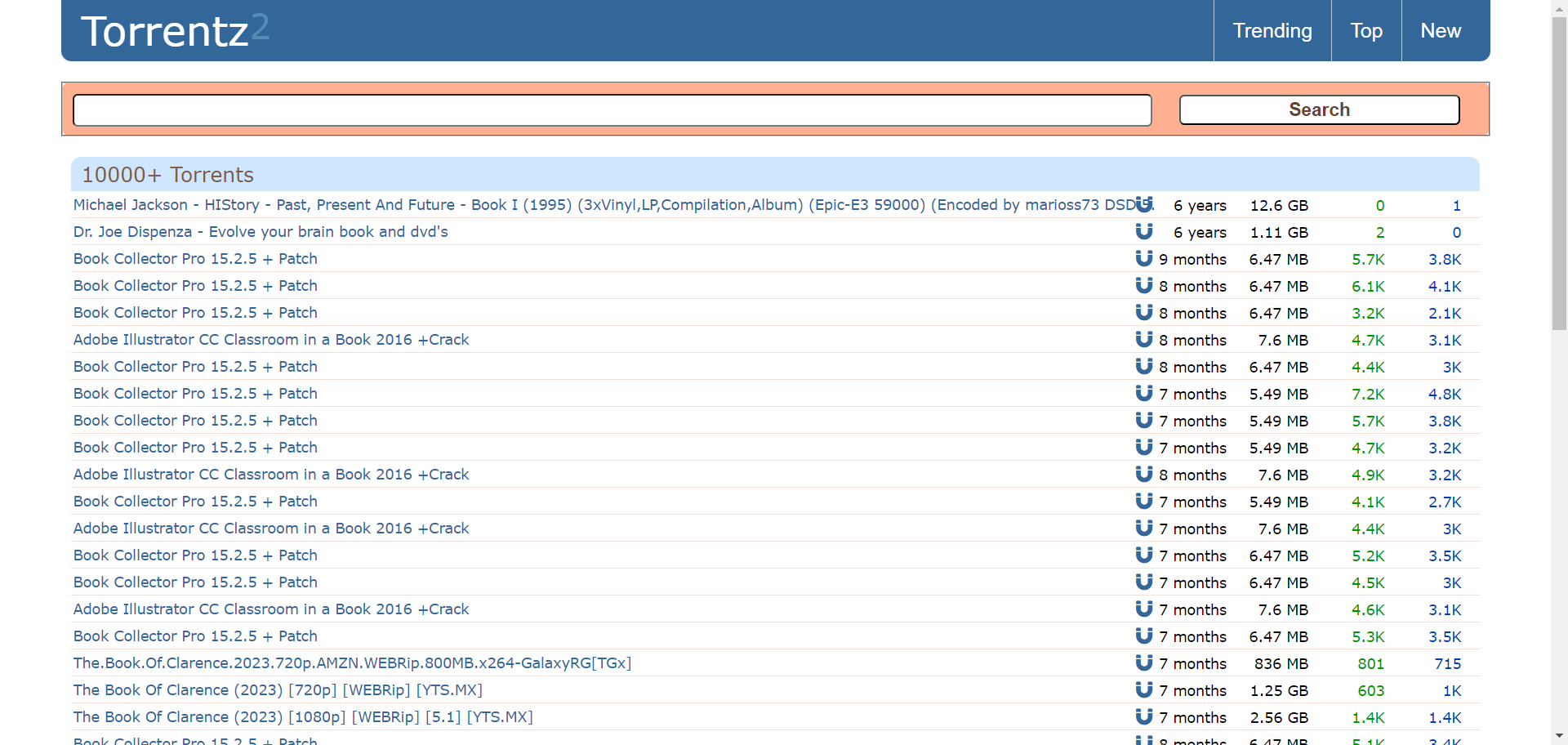Click the '603' seeders value
The width and height of the screenshot is (1568, 745).
click(1371, 691)
